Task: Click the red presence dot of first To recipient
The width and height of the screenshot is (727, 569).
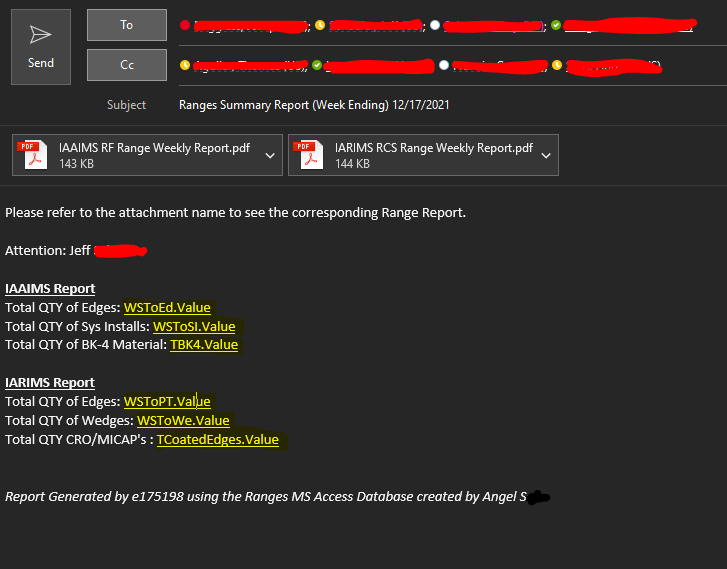Action: tap(185, 25)
